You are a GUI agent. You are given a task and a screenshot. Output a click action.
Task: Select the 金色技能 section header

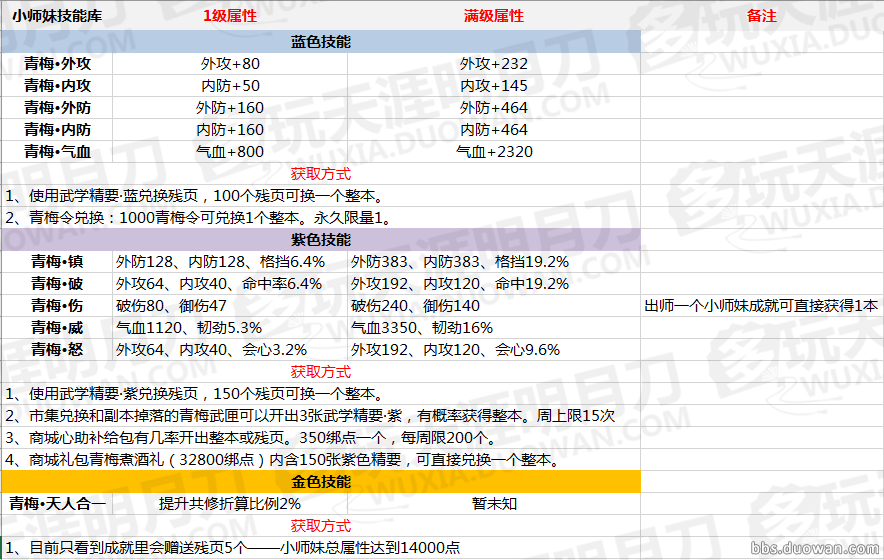[x=321, y=482]
